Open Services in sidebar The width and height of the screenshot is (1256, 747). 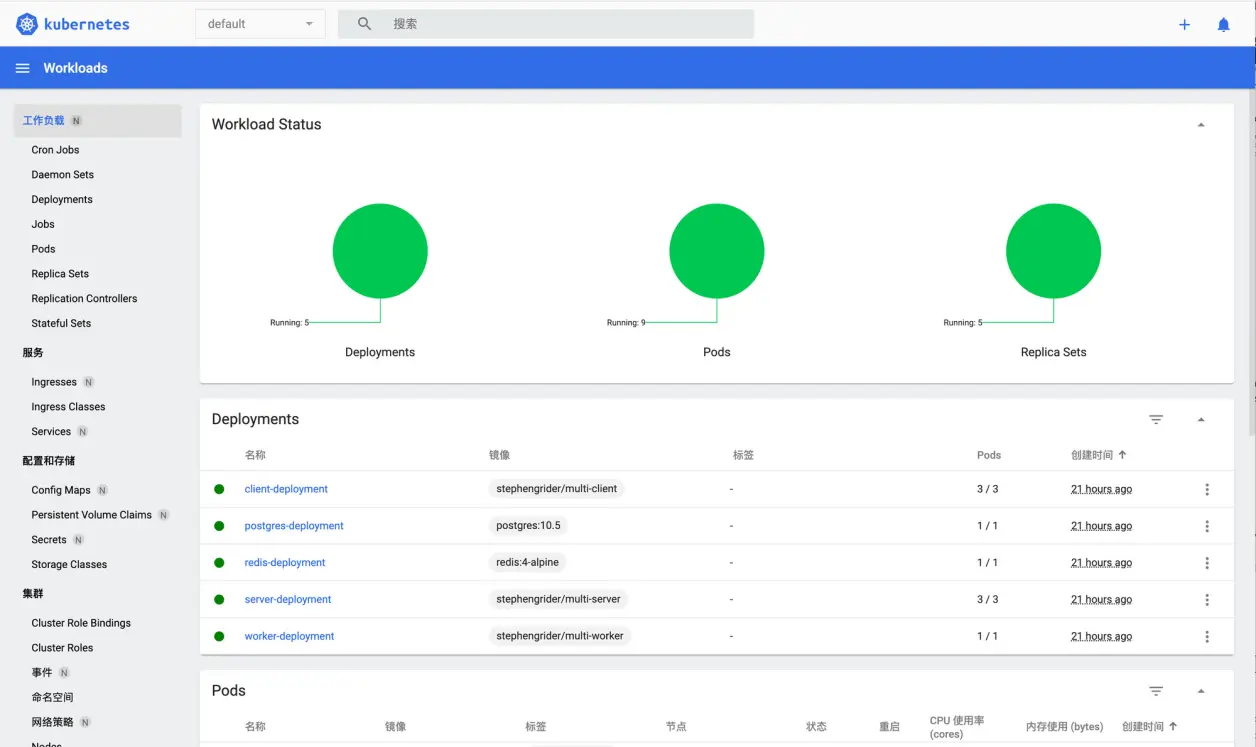point(51,432)
